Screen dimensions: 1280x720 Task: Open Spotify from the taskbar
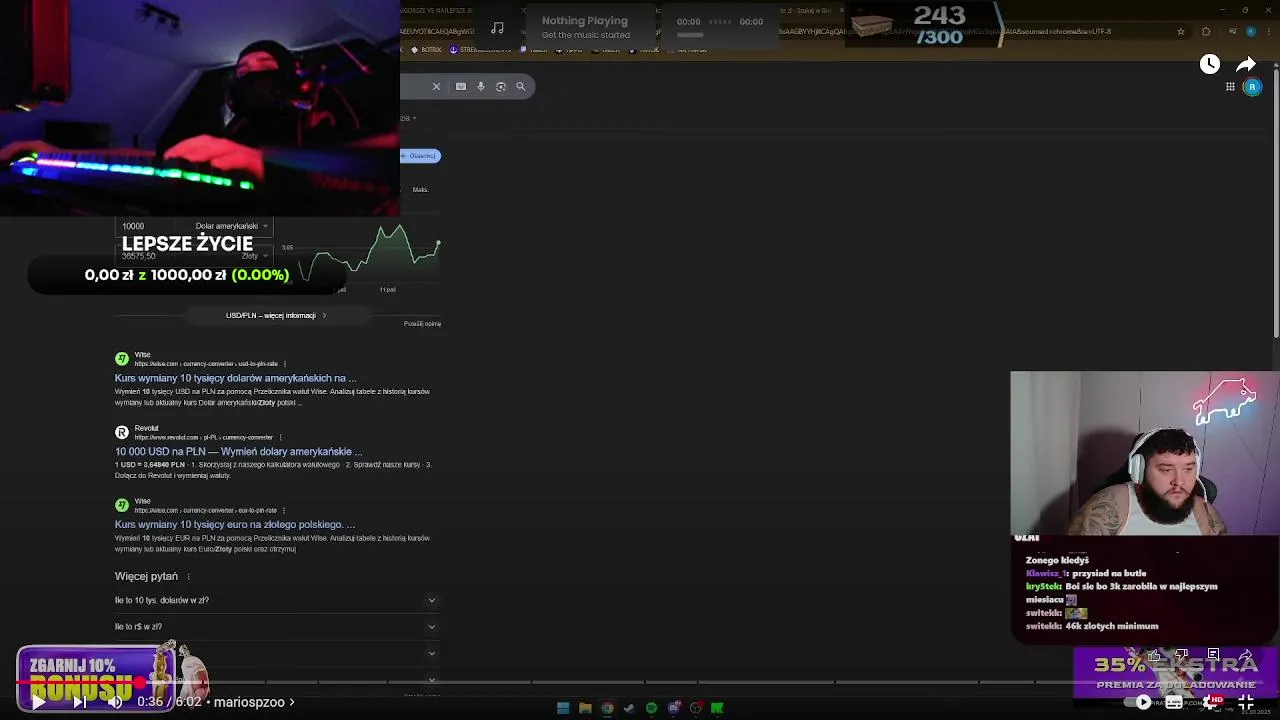point(651,708)
